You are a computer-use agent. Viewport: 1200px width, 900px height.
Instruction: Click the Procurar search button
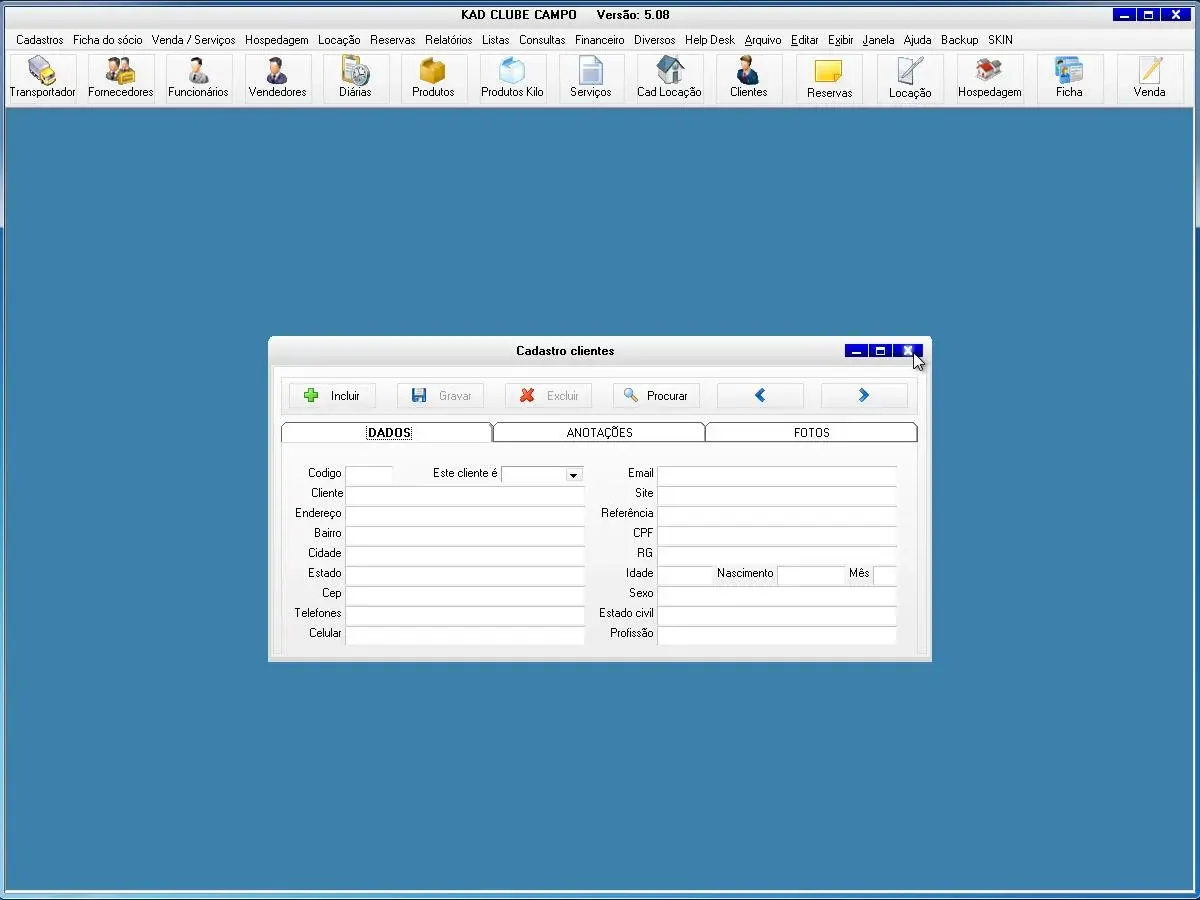click(x=656, y=396)
